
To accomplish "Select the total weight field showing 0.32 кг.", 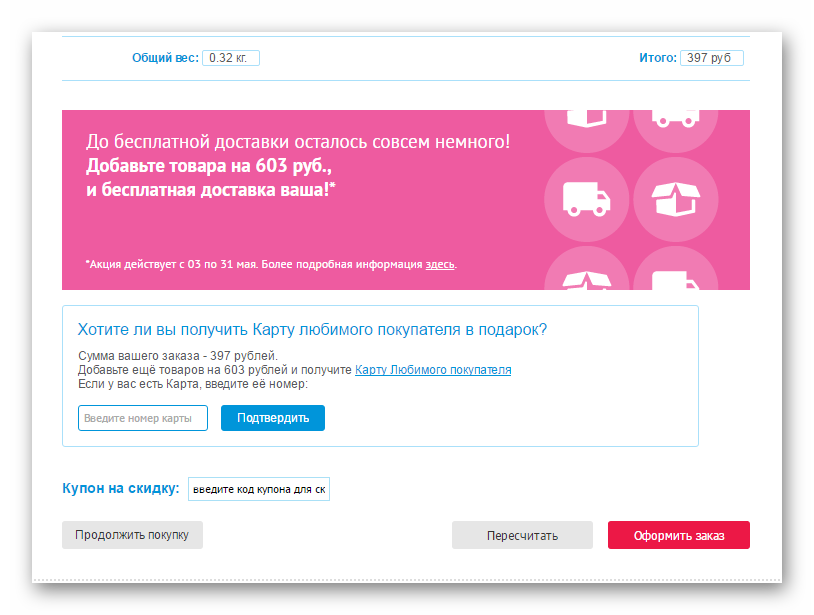I will [x=231, y=58].
